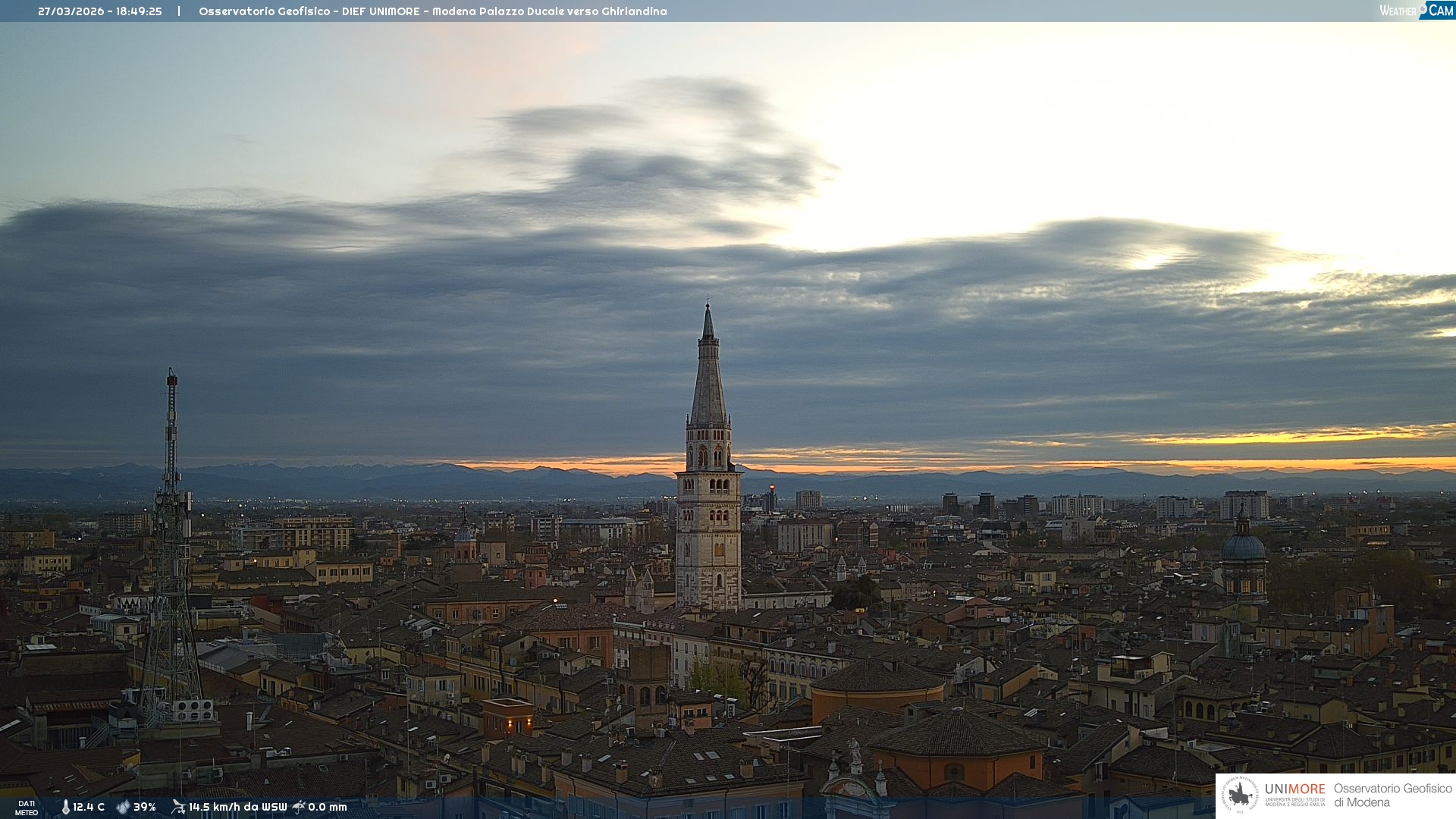Click the Osservatorio Geofisico di Modena text
The image size is (1456, 819).
1392,795
